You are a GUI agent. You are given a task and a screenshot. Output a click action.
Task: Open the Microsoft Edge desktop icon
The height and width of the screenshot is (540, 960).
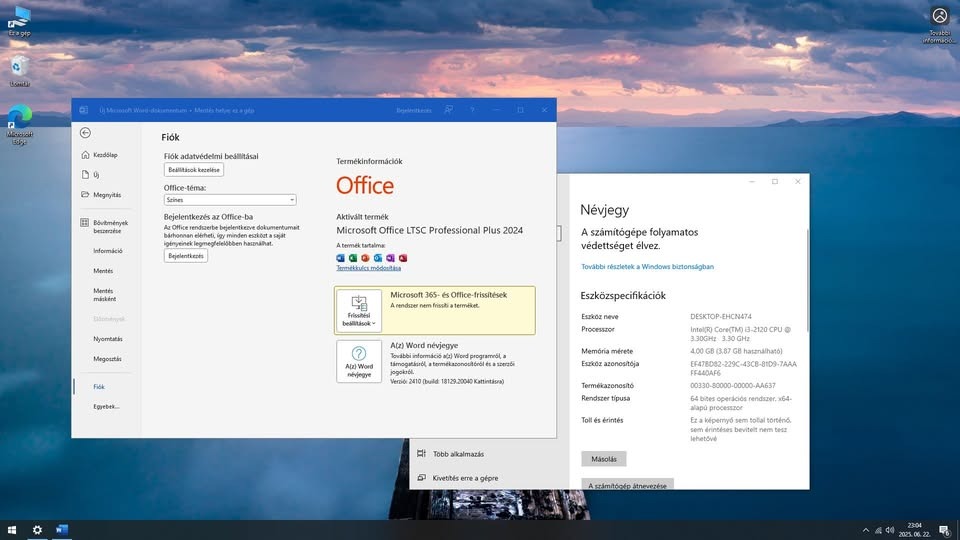coord(20,125)
